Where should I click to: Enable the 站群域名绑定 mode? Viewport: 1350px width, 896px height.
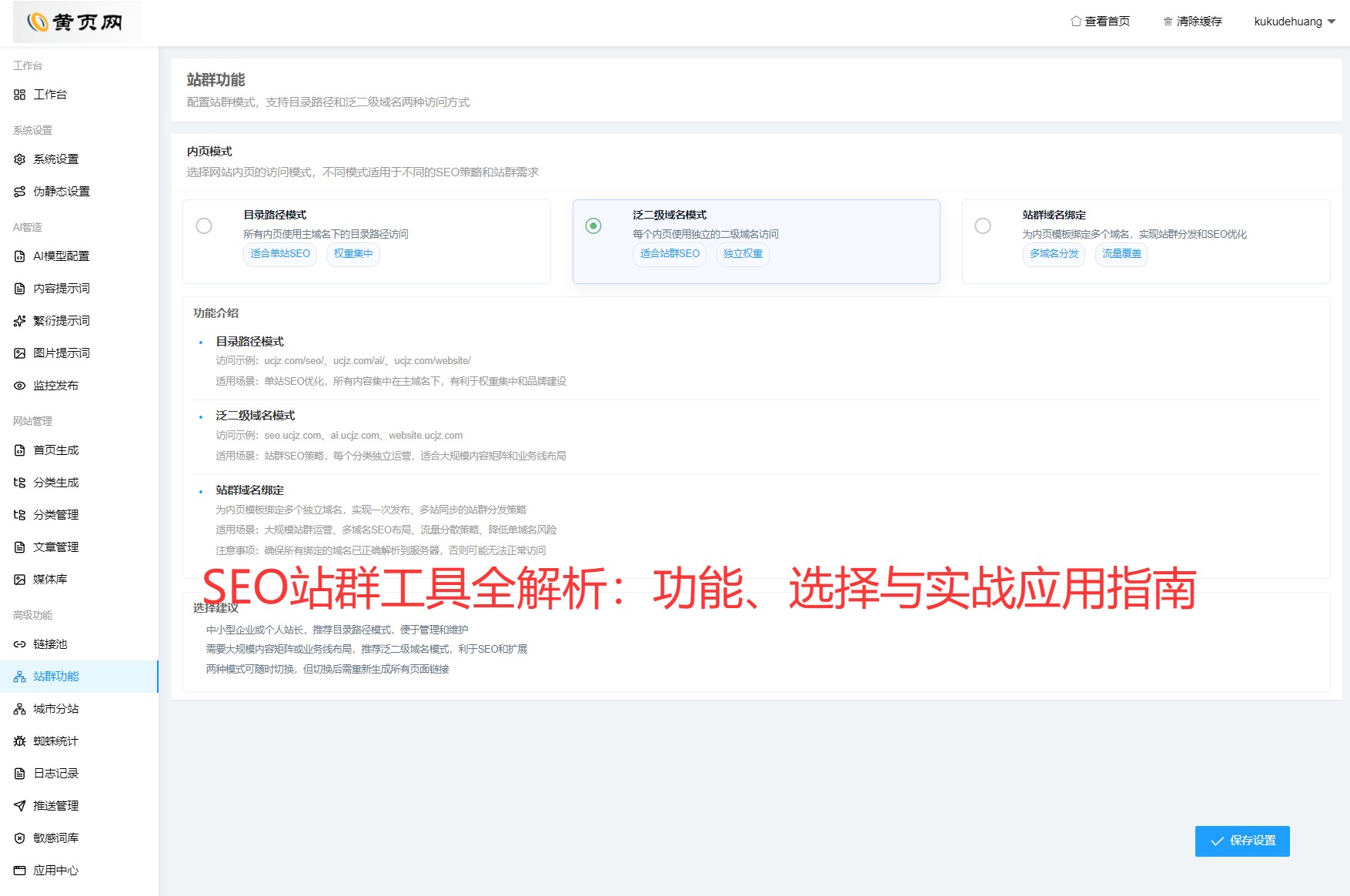click(x=983, y=226)
